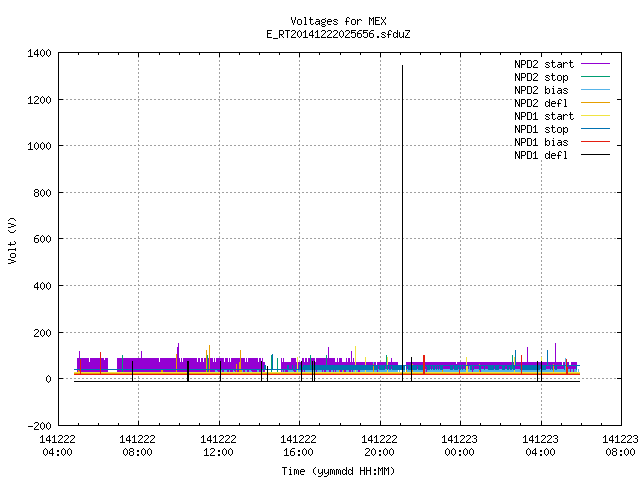Screen dimensions: 640x480
Task: Click the 'NPD1 defl' legend label
Action: pyautogui.click(x=541, y=155)
